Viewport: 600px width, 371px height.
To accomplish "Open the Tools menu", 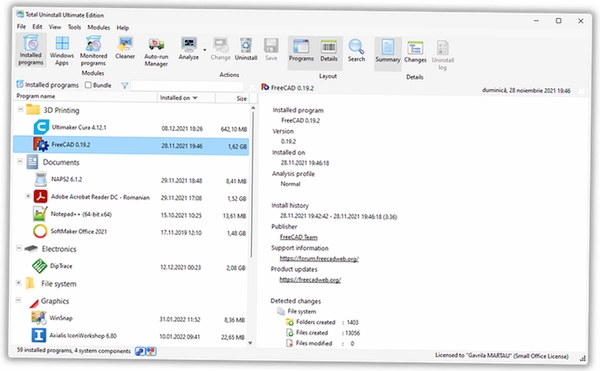I will click(x=74, y=27).
